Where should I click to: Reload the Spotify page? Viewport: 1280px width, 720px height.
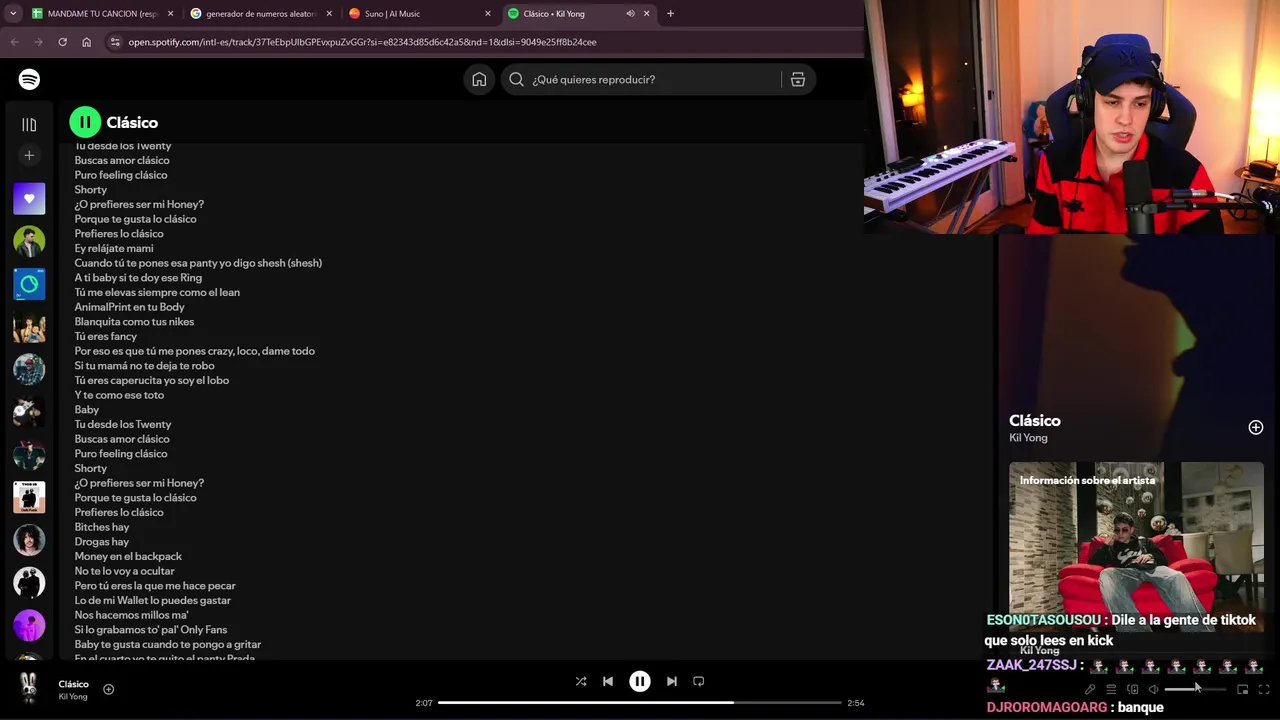[62, 42]
